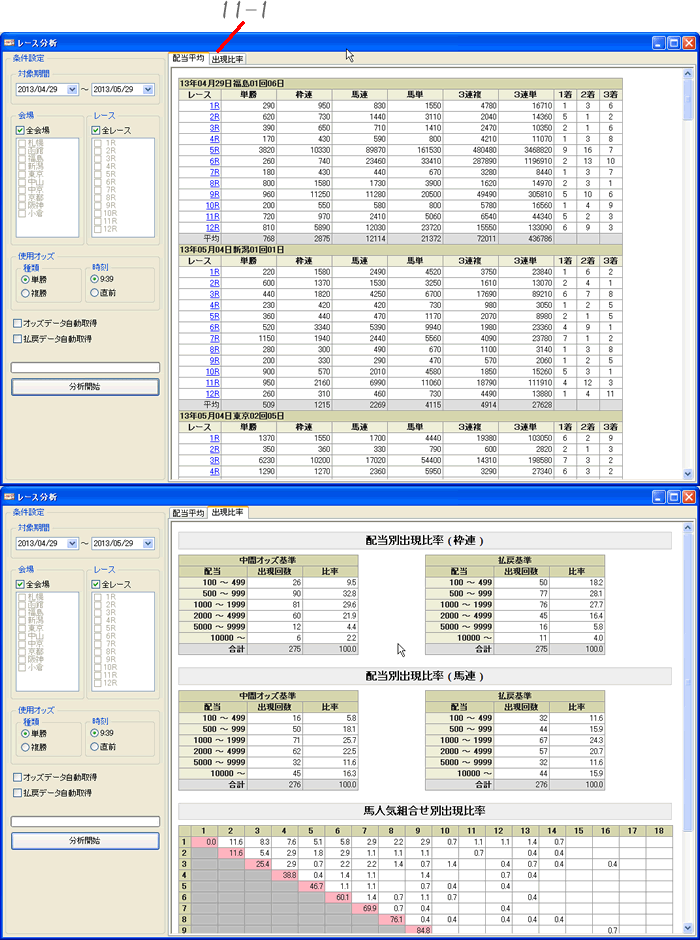Uncheck 全会場 in the upper window
Screen dimensions: 700x940
coord(21,130)
